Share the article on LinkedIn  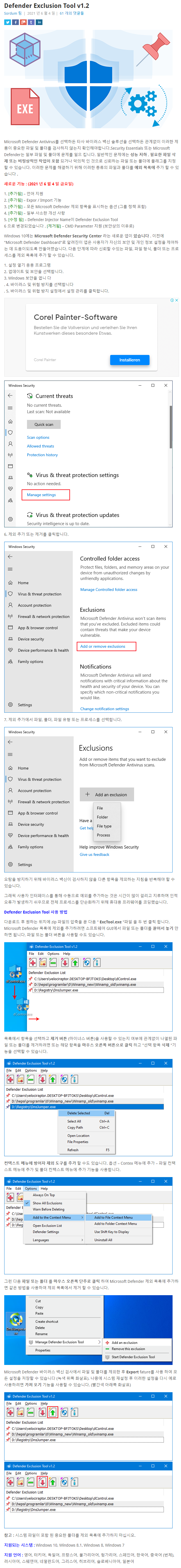[x=39, y=22]
